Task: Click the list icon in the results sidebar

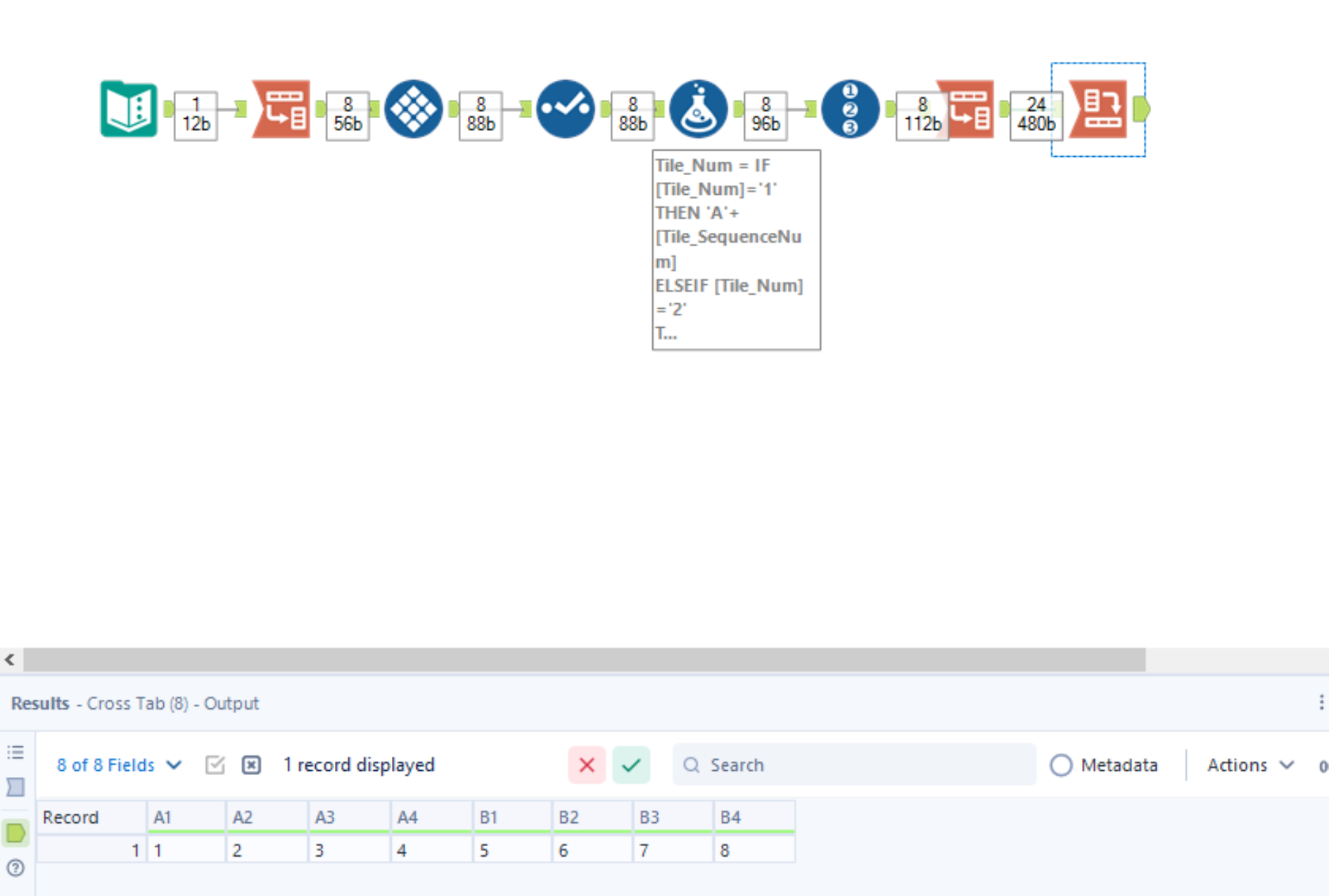Action: [15, 752]
